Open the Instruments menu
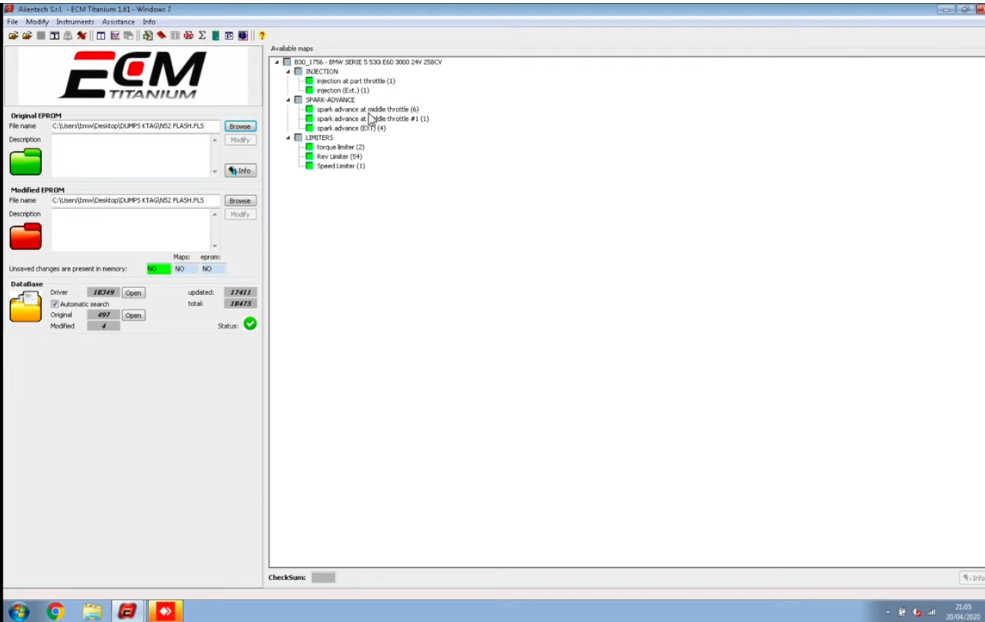The image size is (985, 622). (x=75, y=21)
